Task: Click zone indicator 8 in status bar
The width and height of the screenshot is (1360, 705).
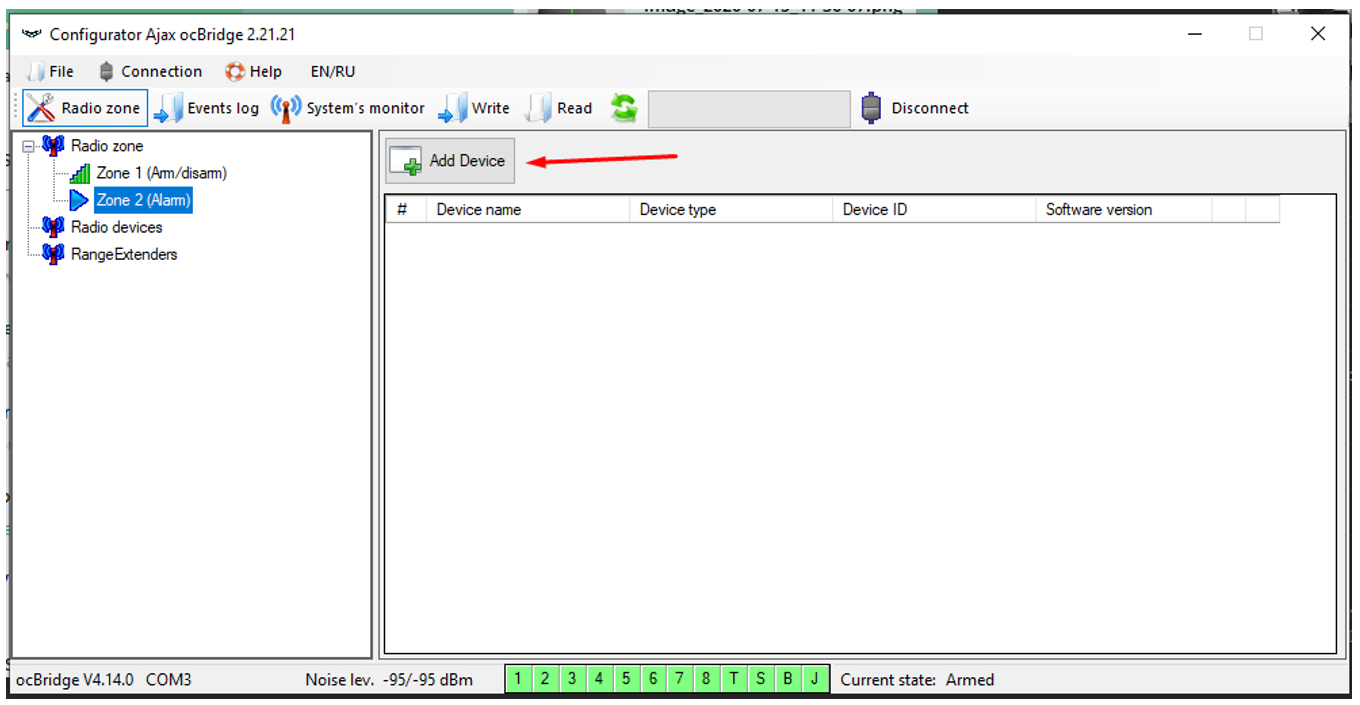Action: (x=706, y=679)
